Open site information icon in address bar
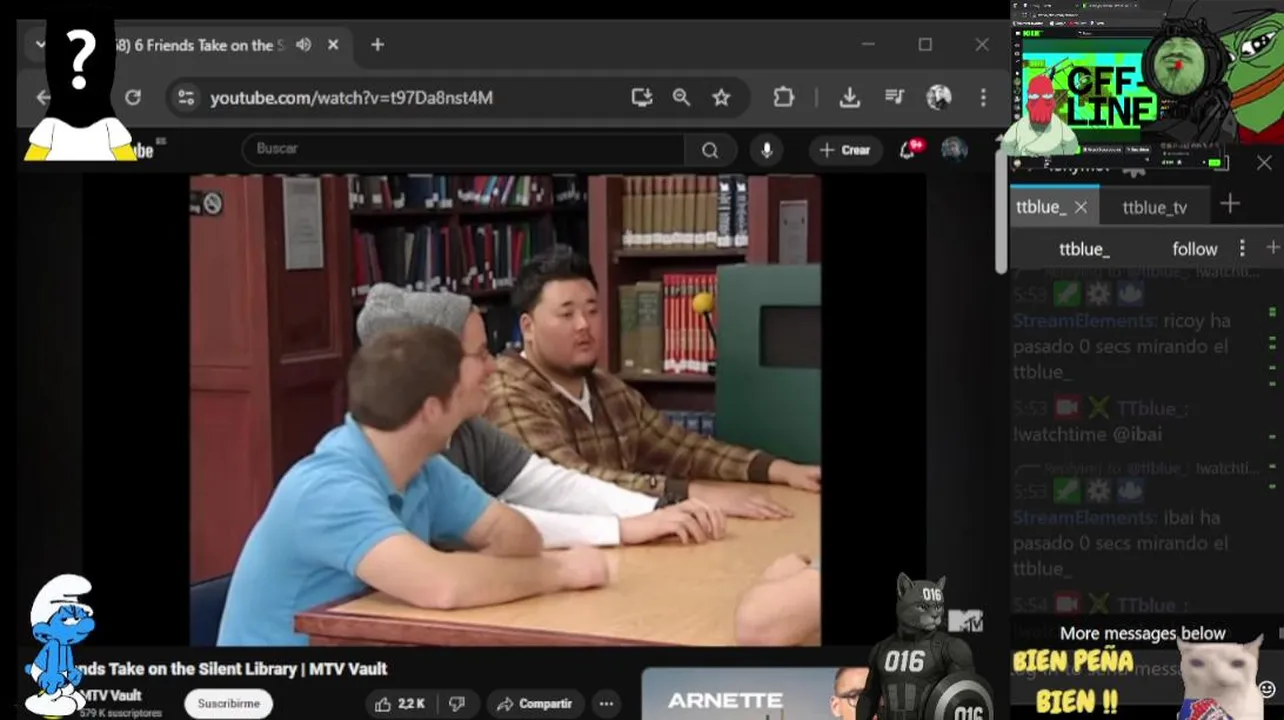The width and height of the screenshot is (1284, 720). click(x=186, y=97)
